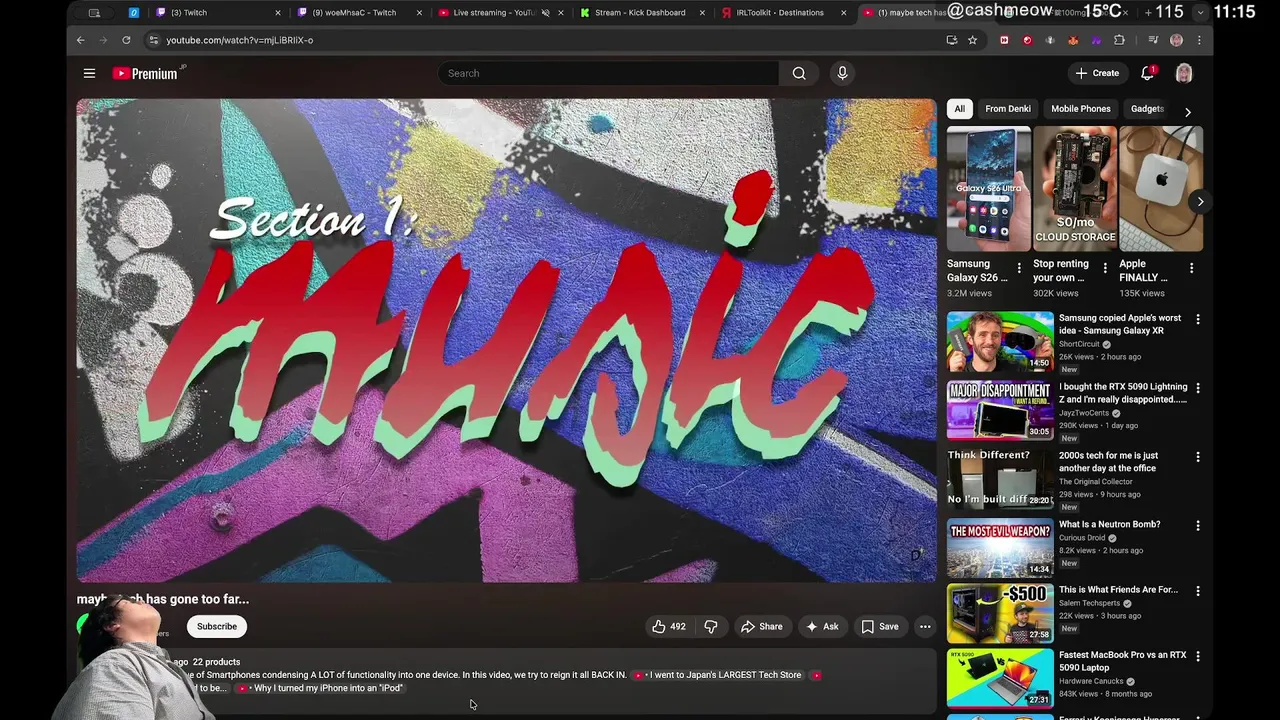Unmute the Live streaming tab's muted speaker icon
This screenshot has width=1280, height=720.
(x=546, y=13)
